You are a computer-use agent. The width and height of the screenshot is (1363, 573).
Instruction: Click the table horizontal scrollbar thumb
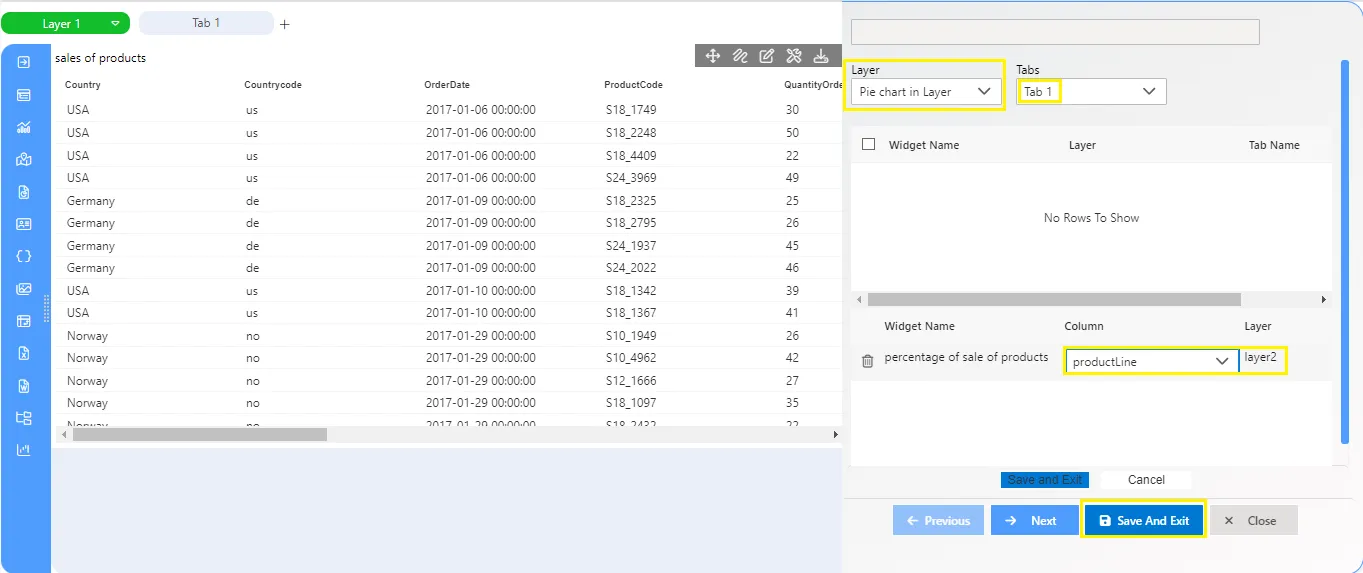[200, 434]
